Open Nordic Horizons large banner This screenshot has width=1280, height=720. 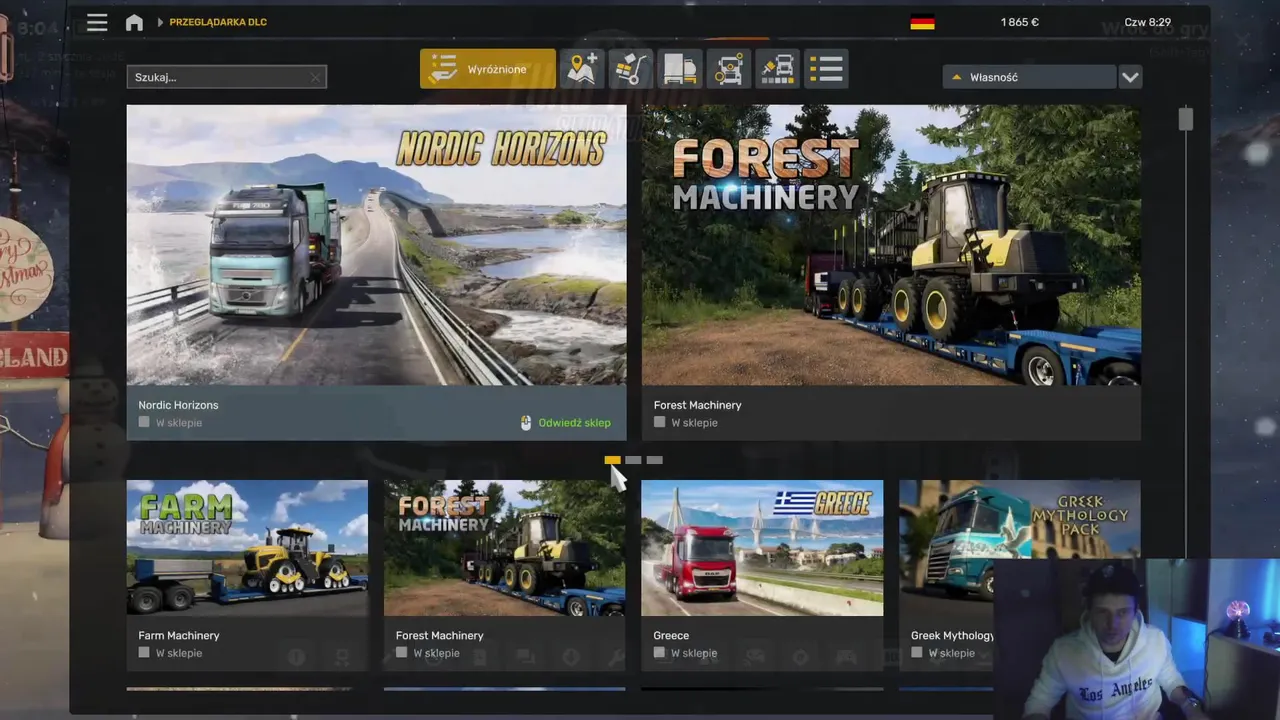pyautogui.click(x=377, y=245)
